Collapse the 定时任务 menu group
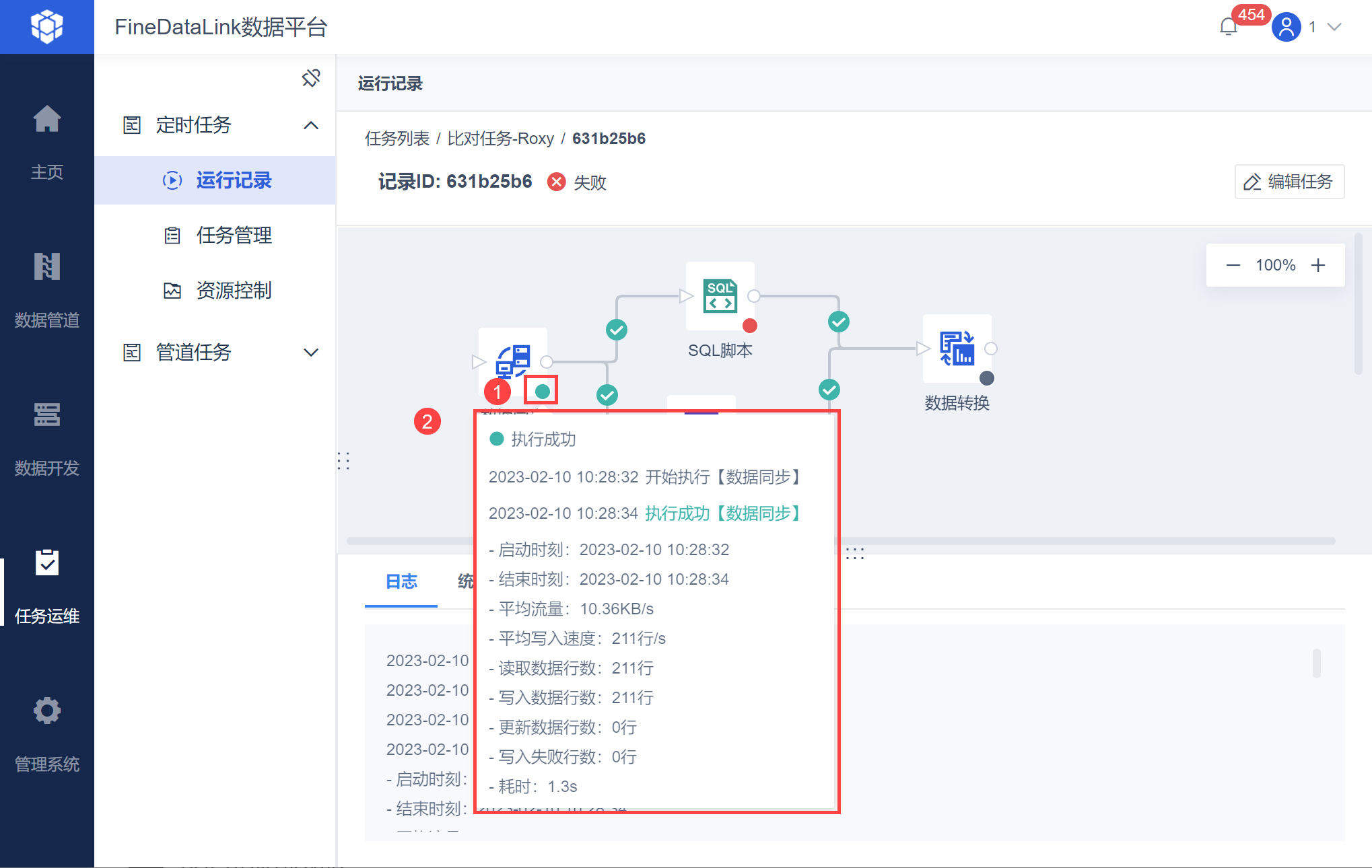The width and height of the screenshot is (1372, 868). (311, 125)
